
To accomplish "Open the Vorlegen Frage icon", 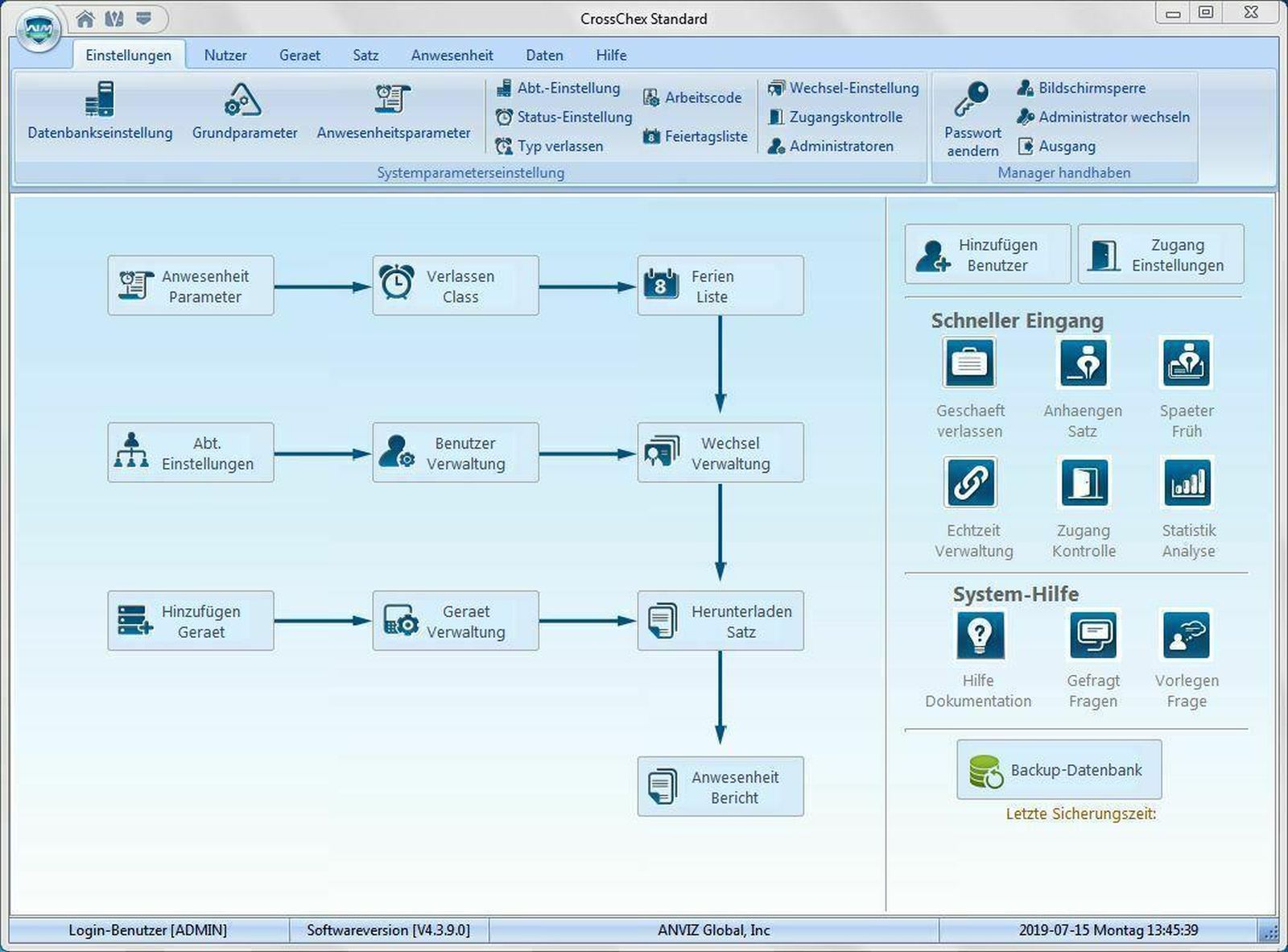I will (x=1186, y=635).
